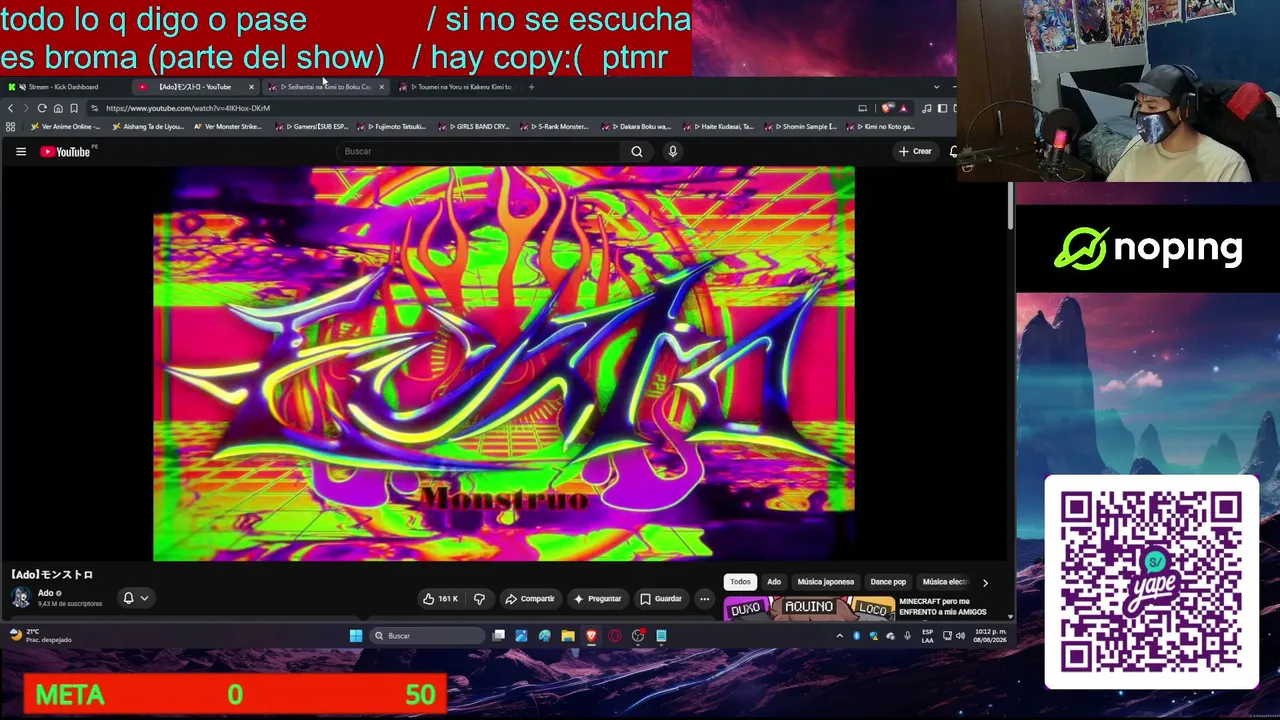Open Aishang Ta de Liyou bookmark
The width and height of the screenshot is (1280, 720).
pos(148,127)
